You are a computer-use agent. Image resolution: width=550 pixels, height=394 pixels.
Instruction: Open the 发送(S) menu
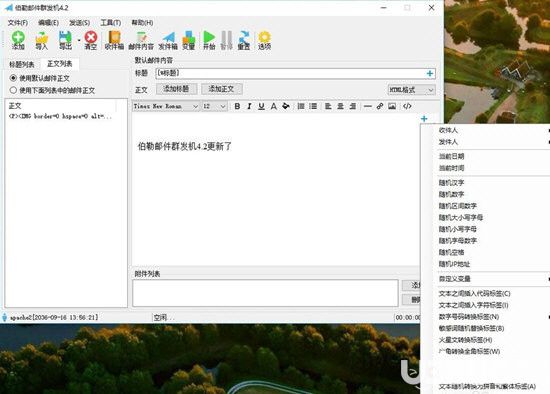pos(79,23)
